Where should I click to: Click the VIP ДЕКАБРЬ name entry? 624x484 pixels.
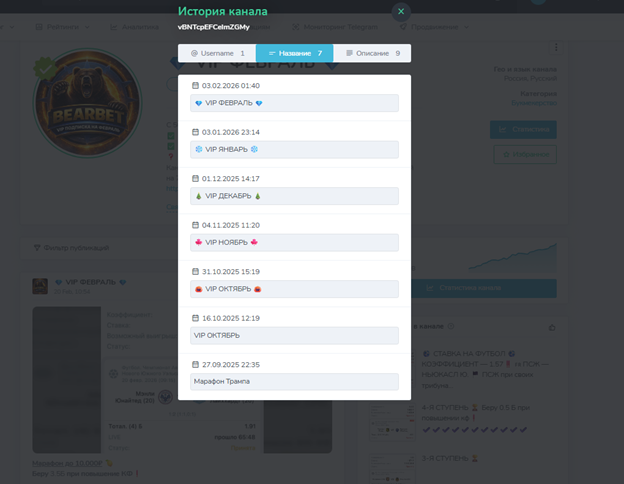[x=294, y=196]
